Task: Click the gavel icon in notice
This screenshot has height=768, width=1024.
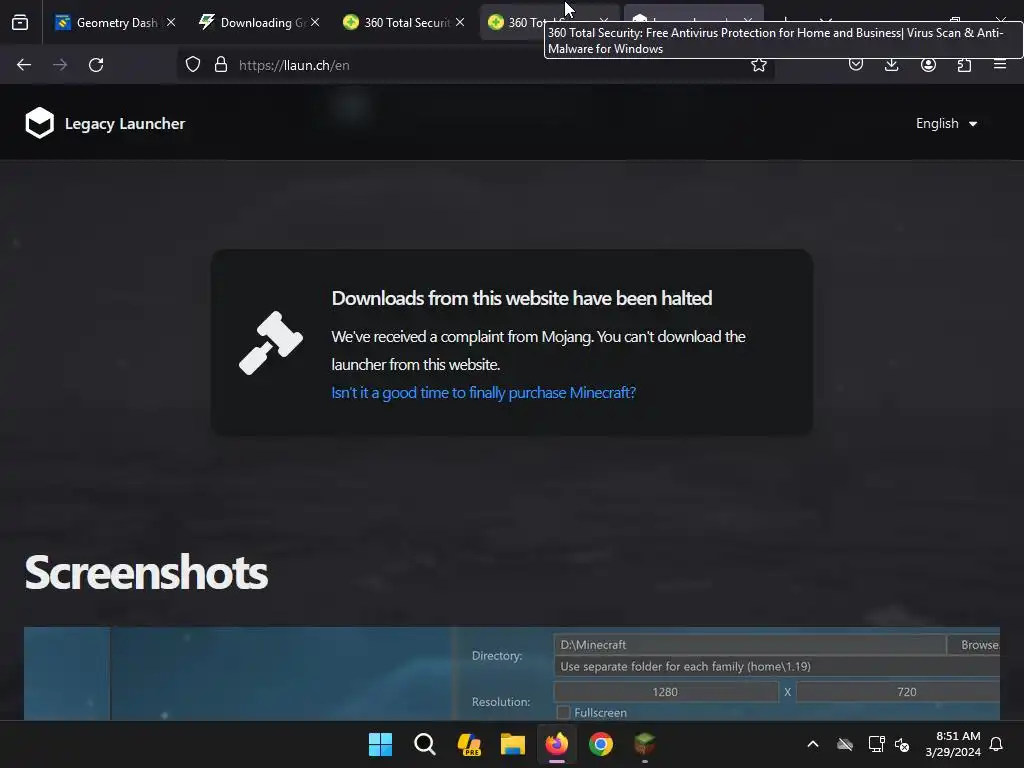Action: coord(270,343)
